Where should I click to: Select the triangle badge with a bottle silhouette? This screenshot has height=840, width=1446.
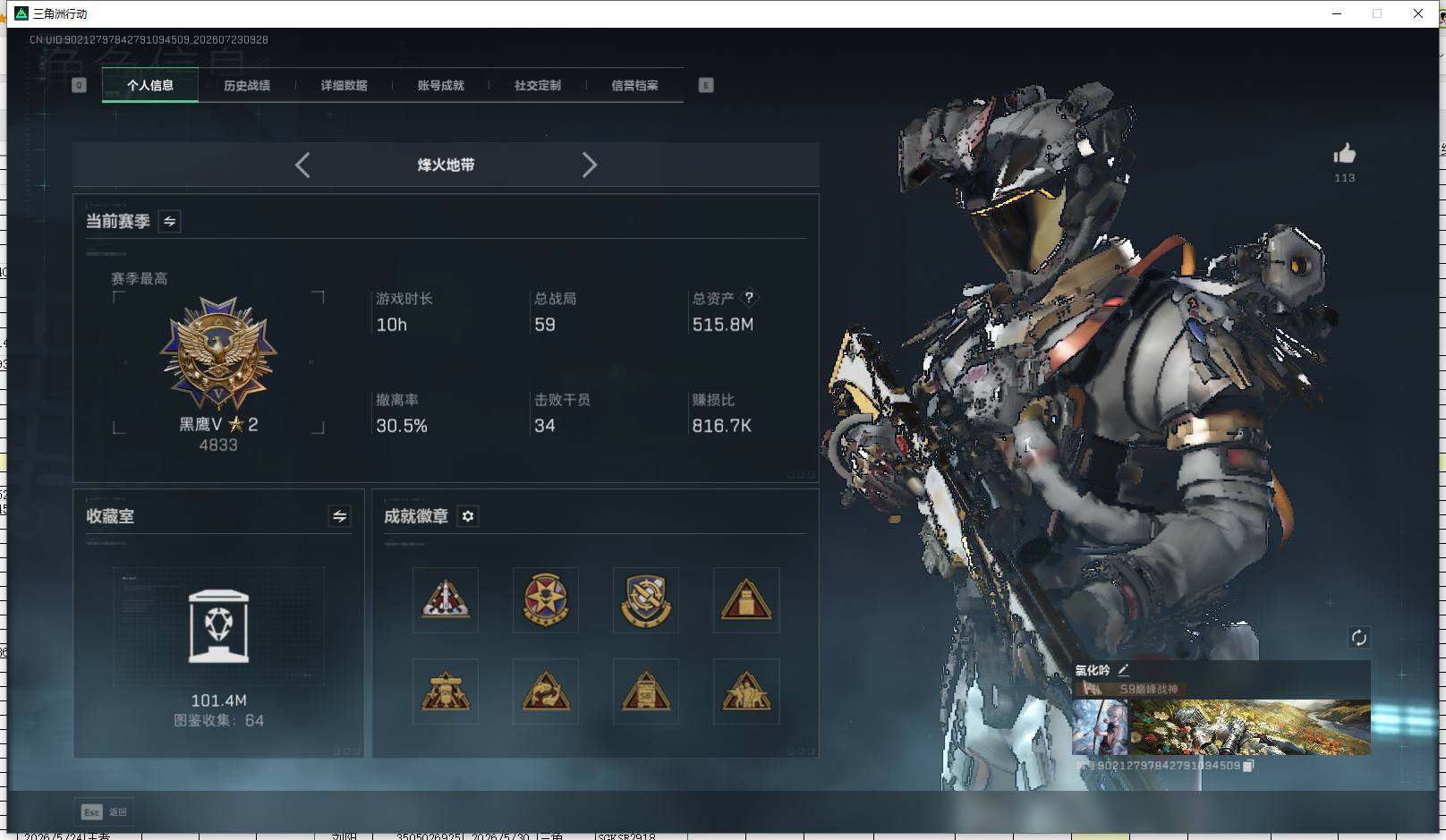[x=746, y=600]
